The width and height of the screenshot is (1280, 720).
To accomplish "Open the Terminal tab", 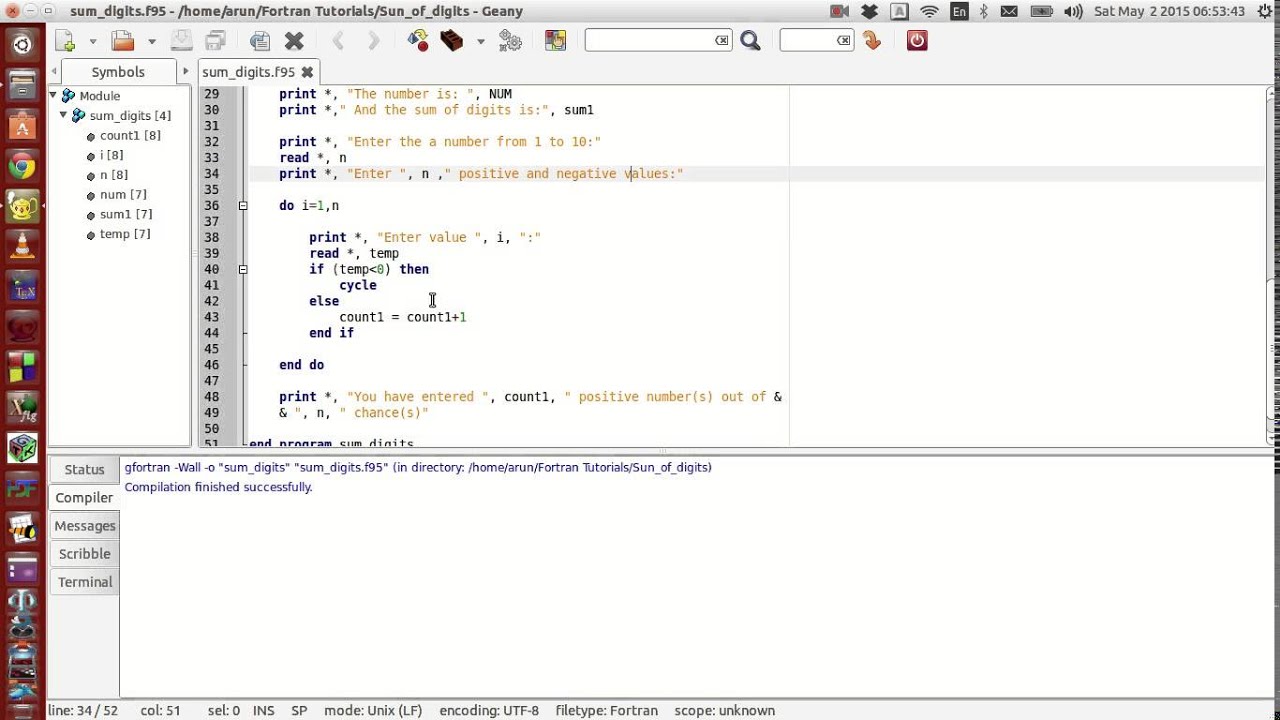I will coord(84,582).
